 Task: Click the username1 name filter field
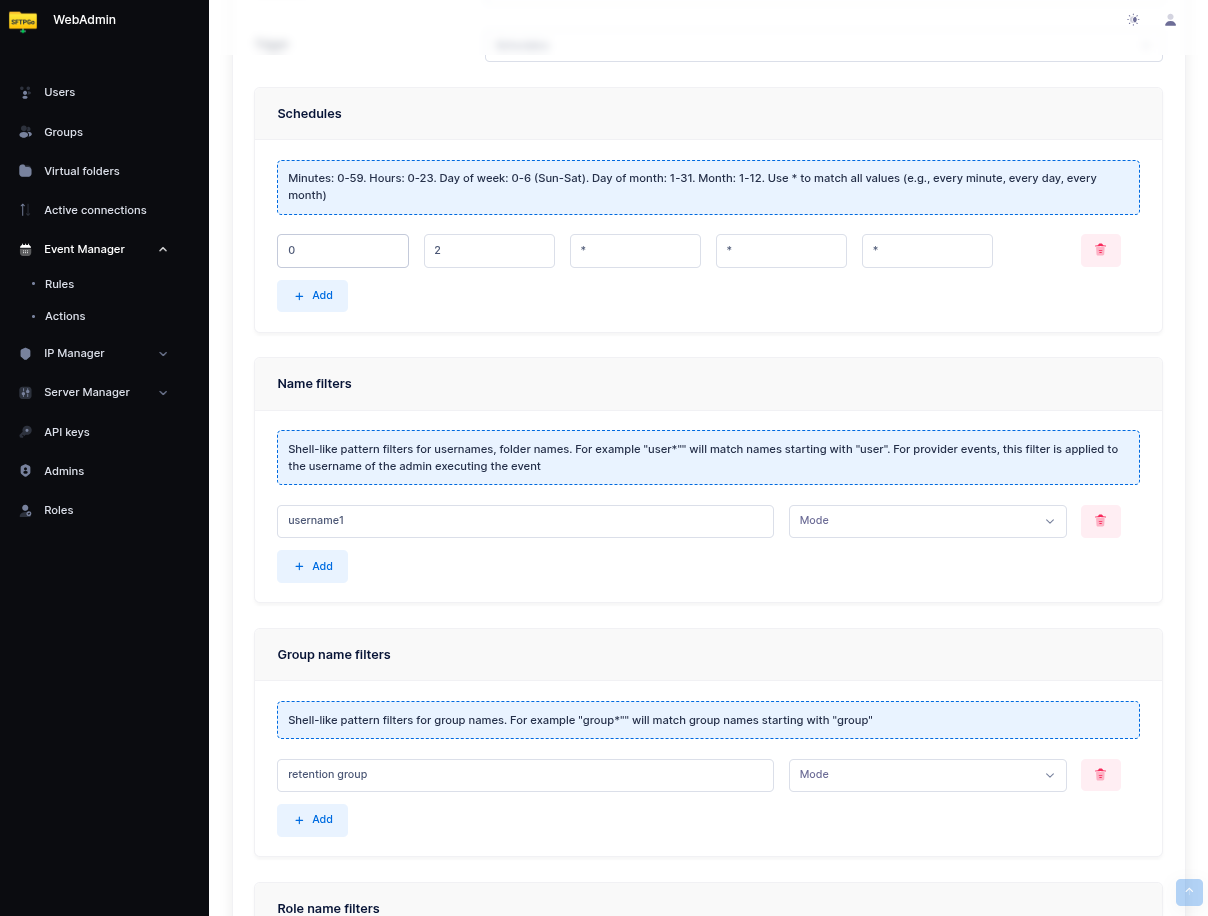click(x=525, y=521)
